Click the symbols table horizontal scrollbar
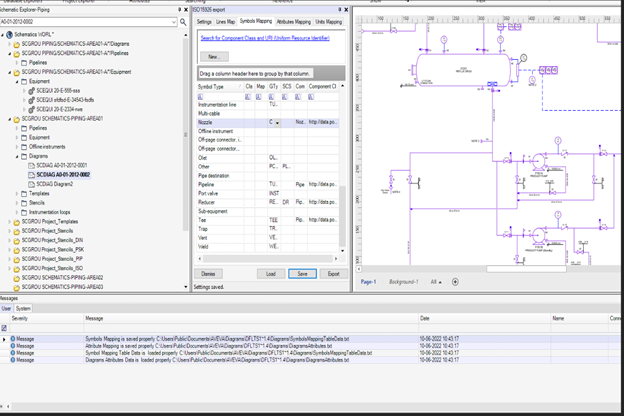This screenshot has width=624, height=416. (x=268, y=259)
